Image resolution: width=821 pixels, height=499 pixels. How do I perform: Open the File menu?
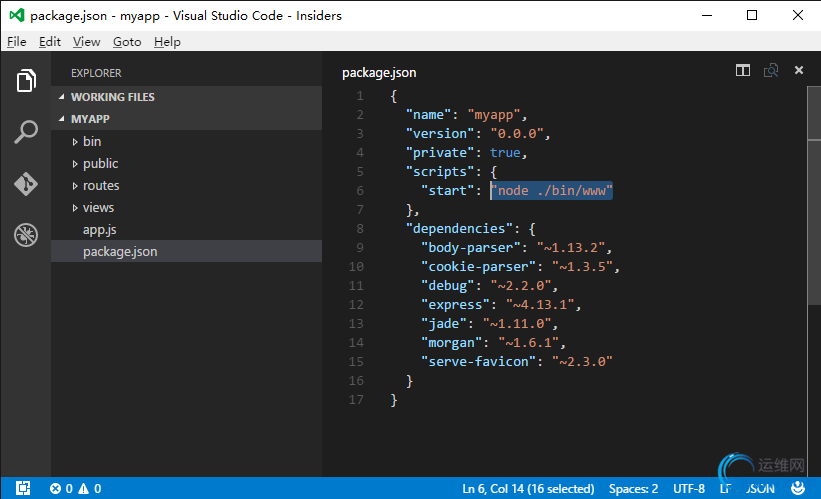[x=17, y=41]
